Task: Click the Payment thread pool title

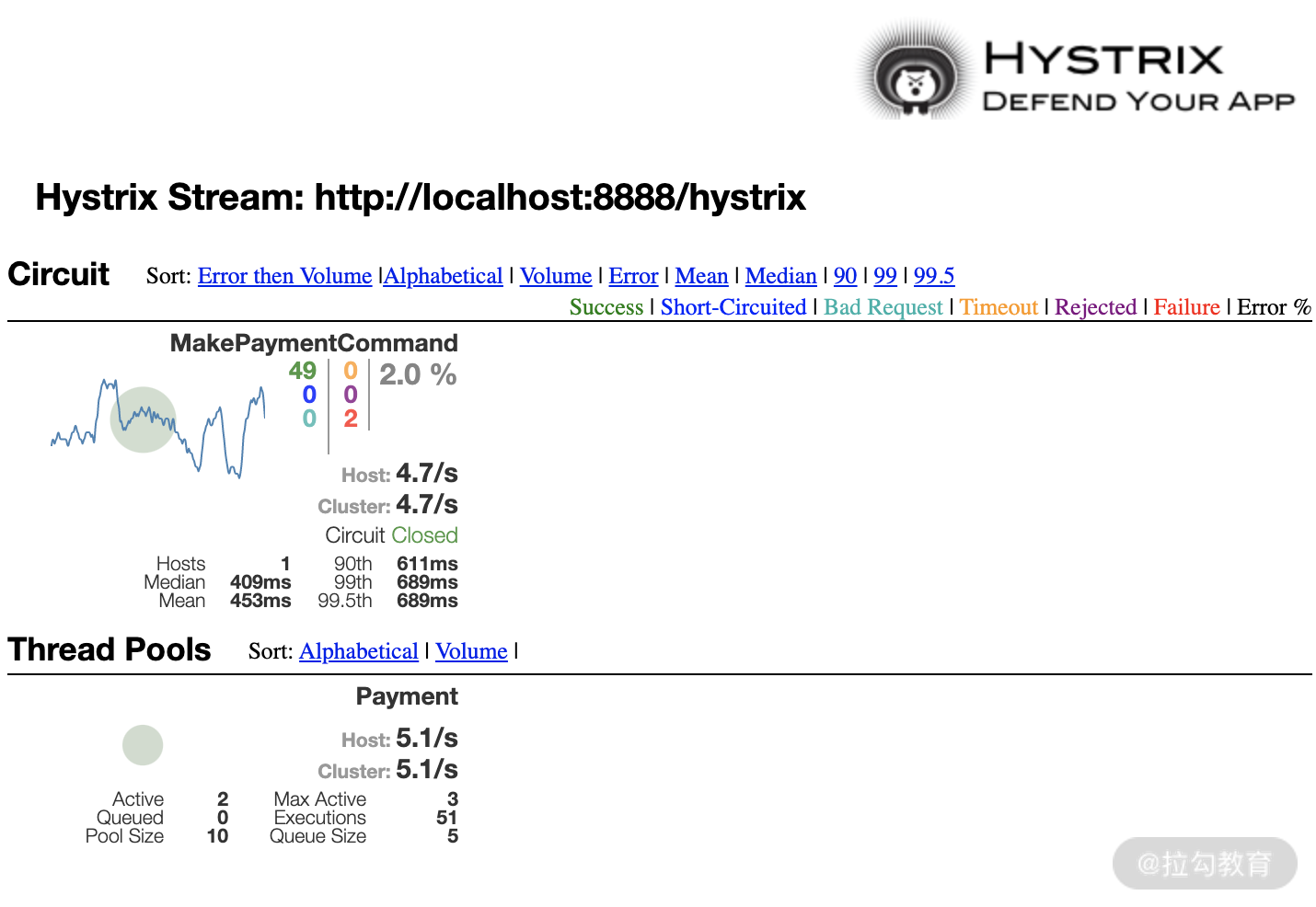Action: click(x=407, y=696)
